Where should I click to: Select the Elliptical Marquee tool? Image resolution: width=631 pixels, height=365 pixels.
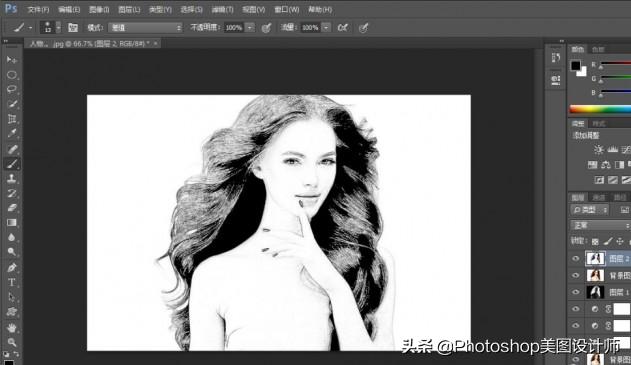pos(12,75)
